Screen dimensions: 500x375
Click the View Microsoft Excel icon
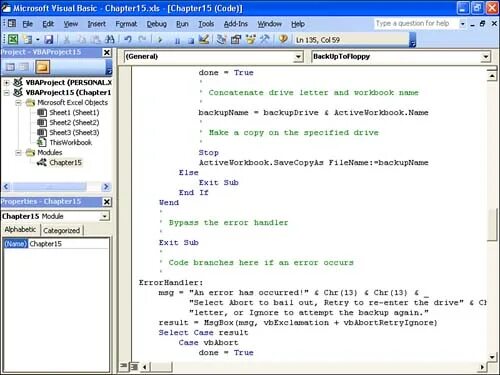tap(13, 40)
